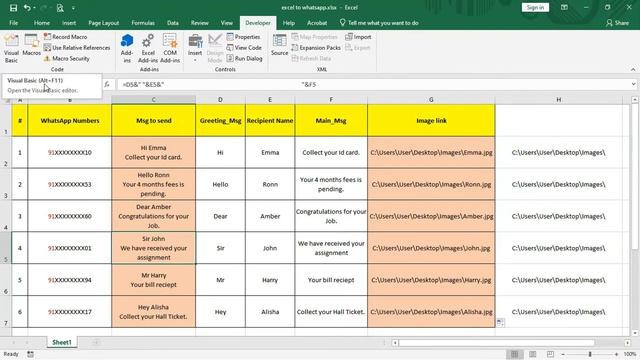Click zoom out minus button
This screenshot has width=640, height=360.
(x=564, y=354)
